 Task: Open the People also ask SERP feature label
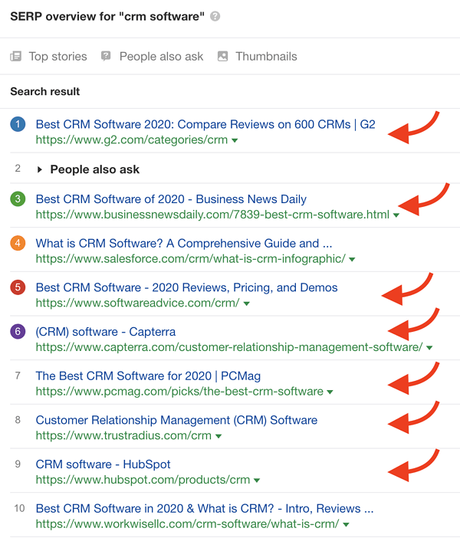coord(161,56)
